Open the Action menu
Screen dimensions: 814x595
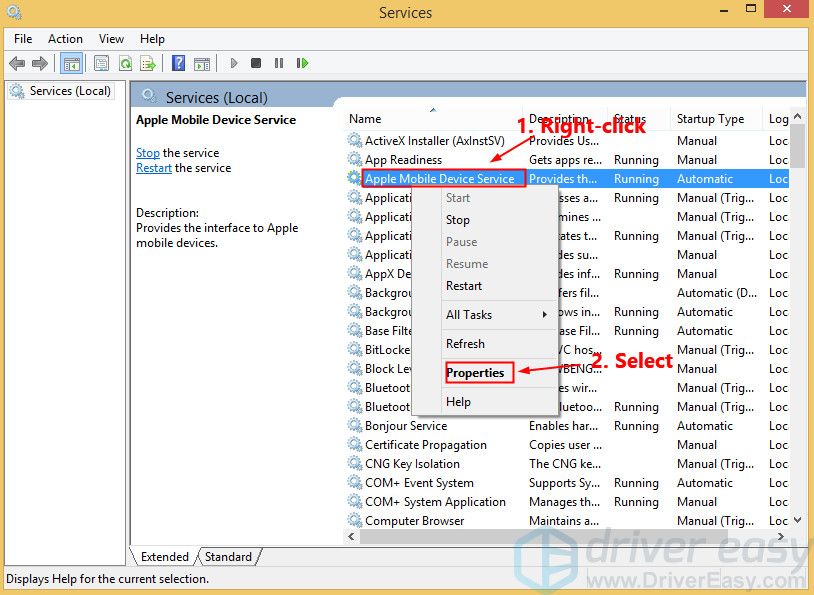coord(66,39)
